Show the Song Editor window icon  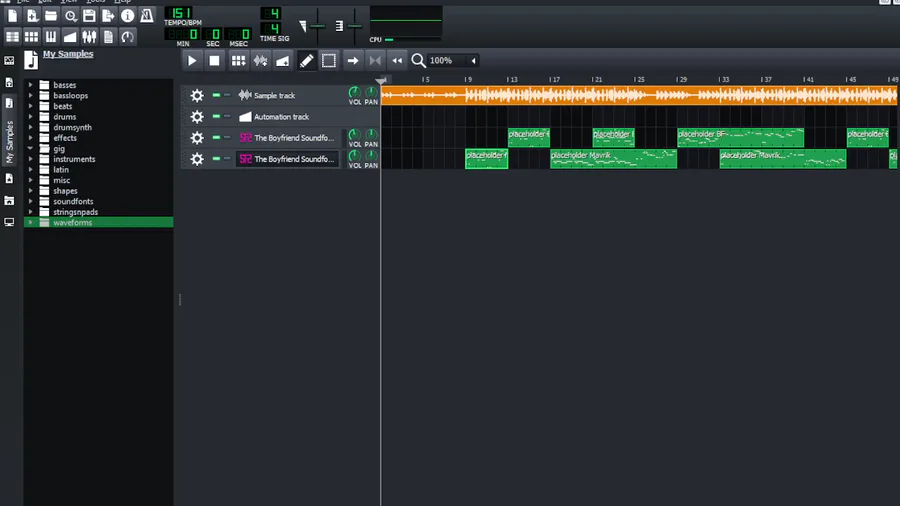[13, 37]
